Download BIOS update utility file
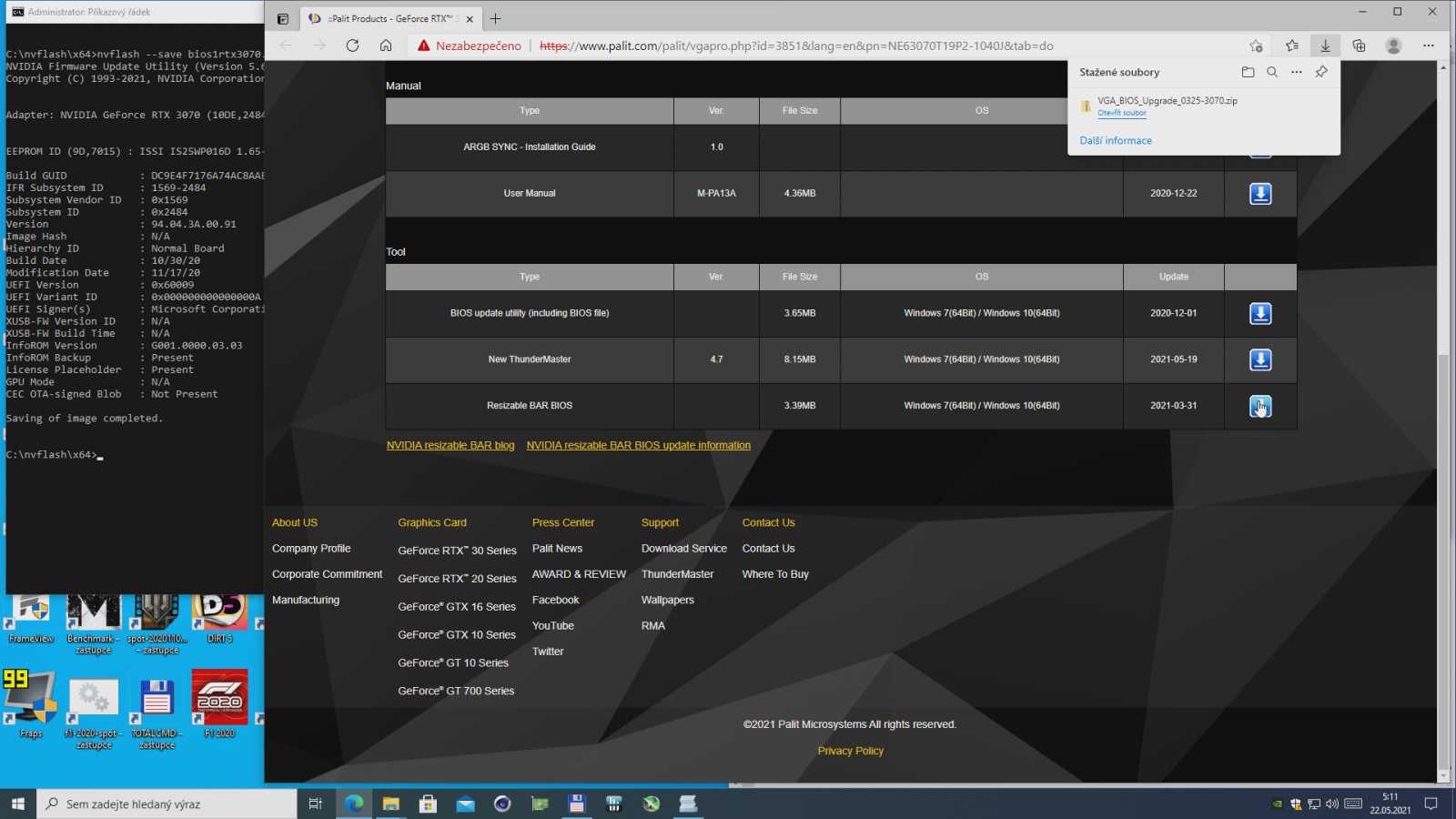The height and width of the screenshot is (819, 1456). coord(1260,314)
